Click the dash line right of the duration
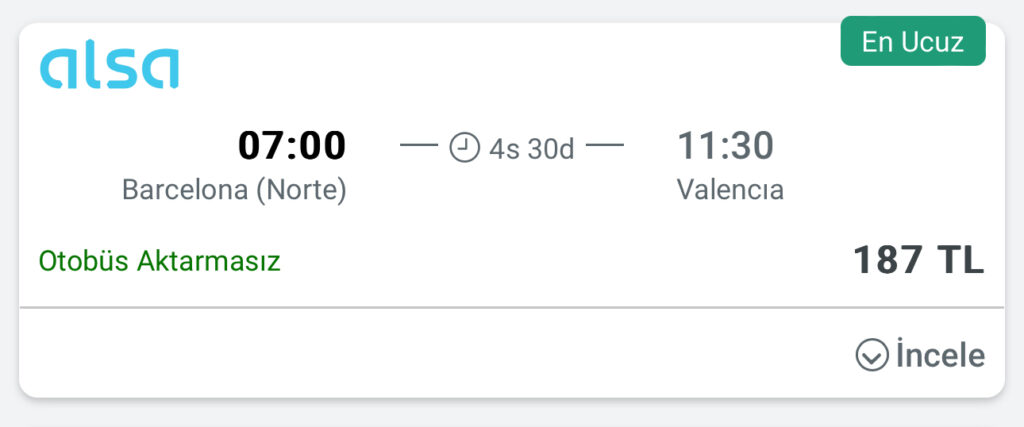Screen dimensions: 1024x427 click(605, 147)
